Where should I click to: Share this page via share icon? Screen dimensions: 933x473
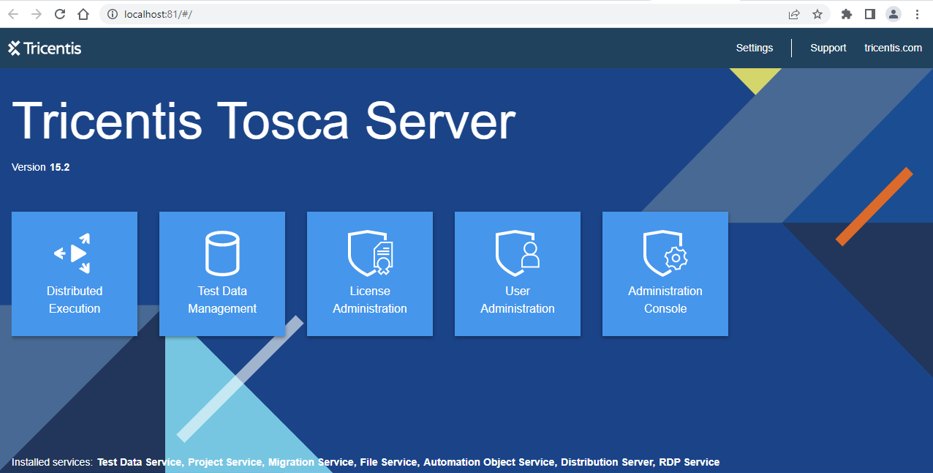(794, 14)
